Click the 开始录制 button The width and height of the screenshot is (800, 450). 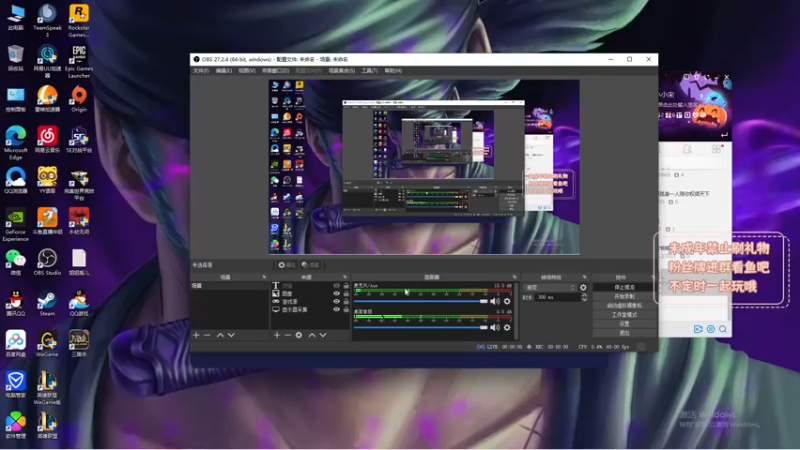coord(624,296)
